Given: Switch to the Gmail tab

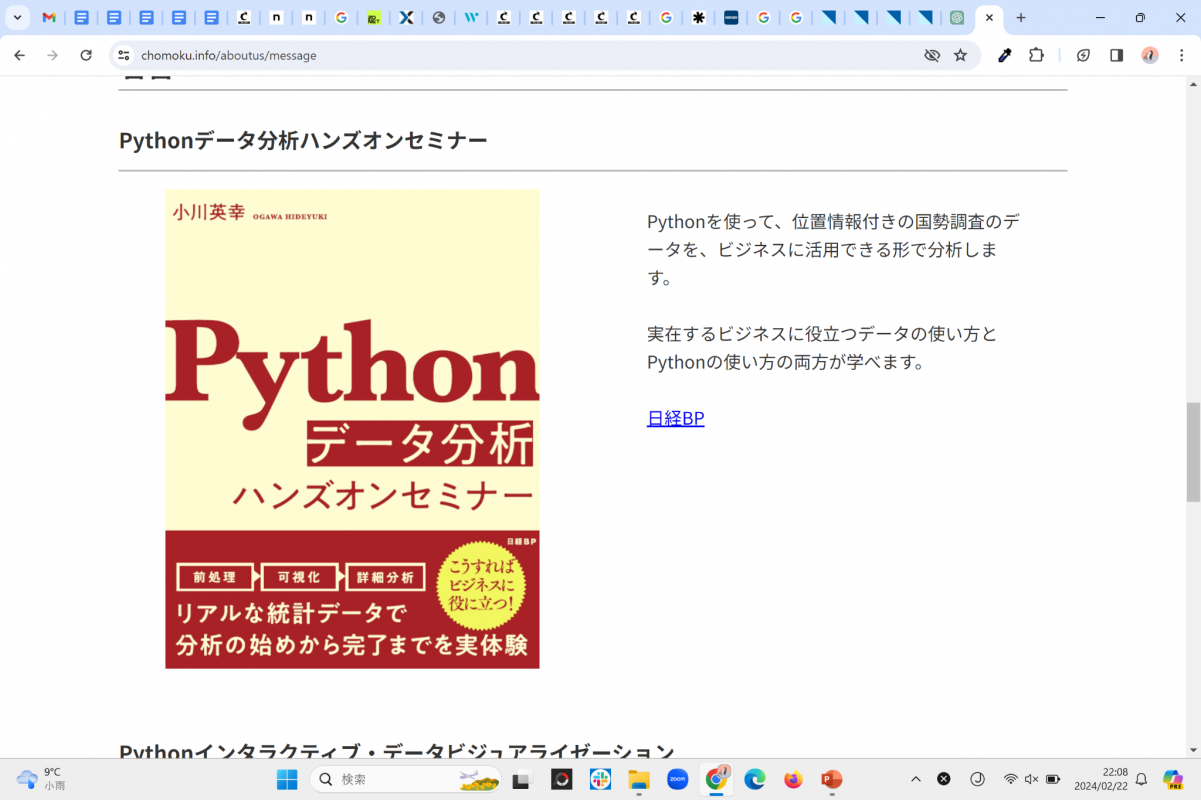Looking at the screenshot, I should coord(49,18).
